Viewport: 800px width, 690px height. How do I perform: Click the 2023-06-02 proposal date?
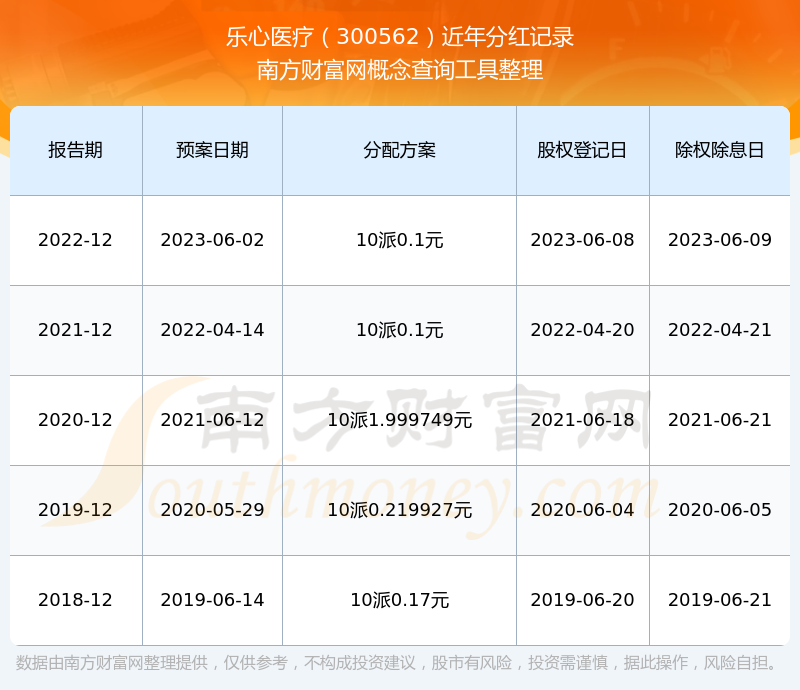pyautogui.click(x=212, y=240)
